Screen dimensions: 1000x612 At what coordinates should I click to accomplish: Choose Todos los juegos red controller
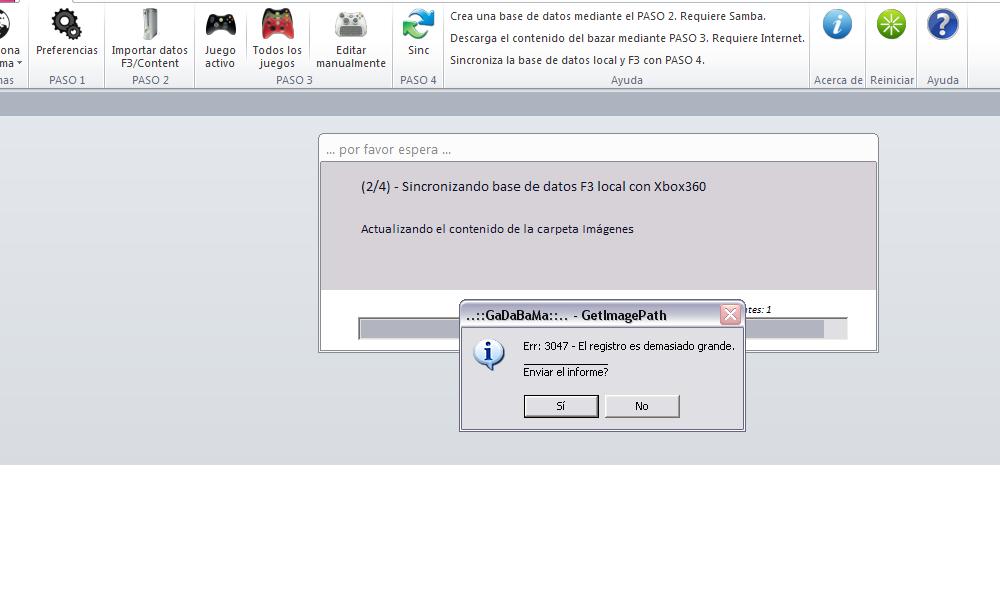click(277, 24)
